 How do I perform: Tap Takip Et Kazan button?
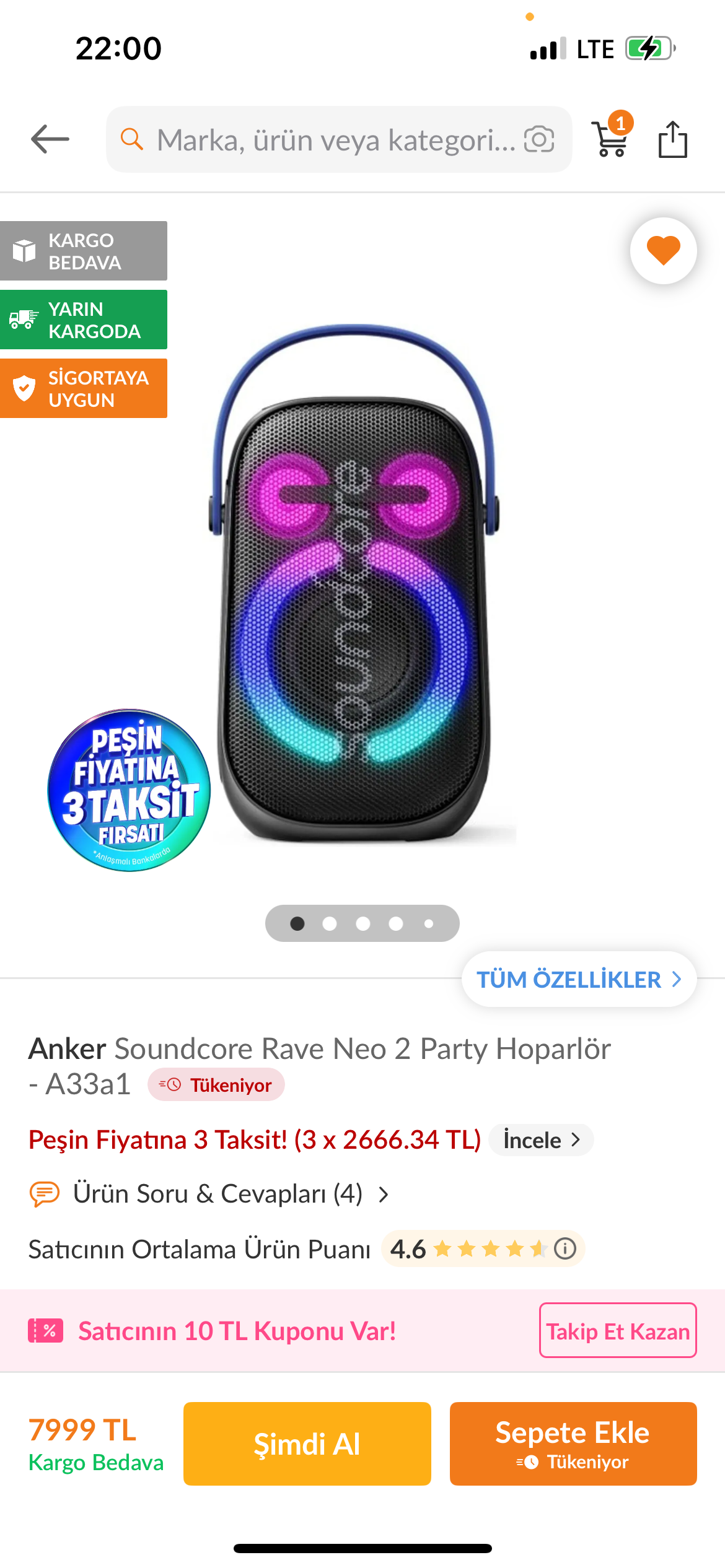pos(618,1330)
